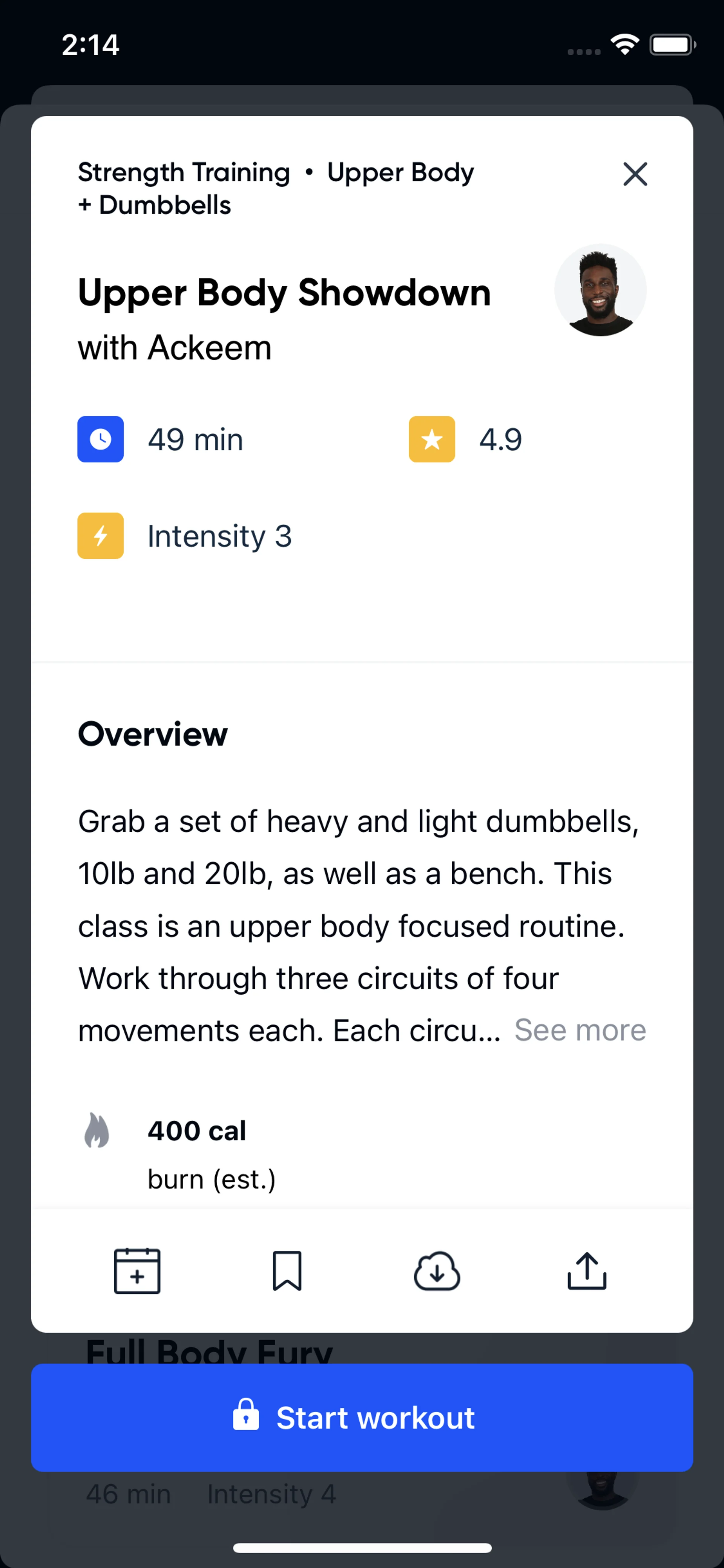Viewport: 724px width, 1568px height.
Task: Tap the blue clock duration icon
Action: (x=100, y=439)
